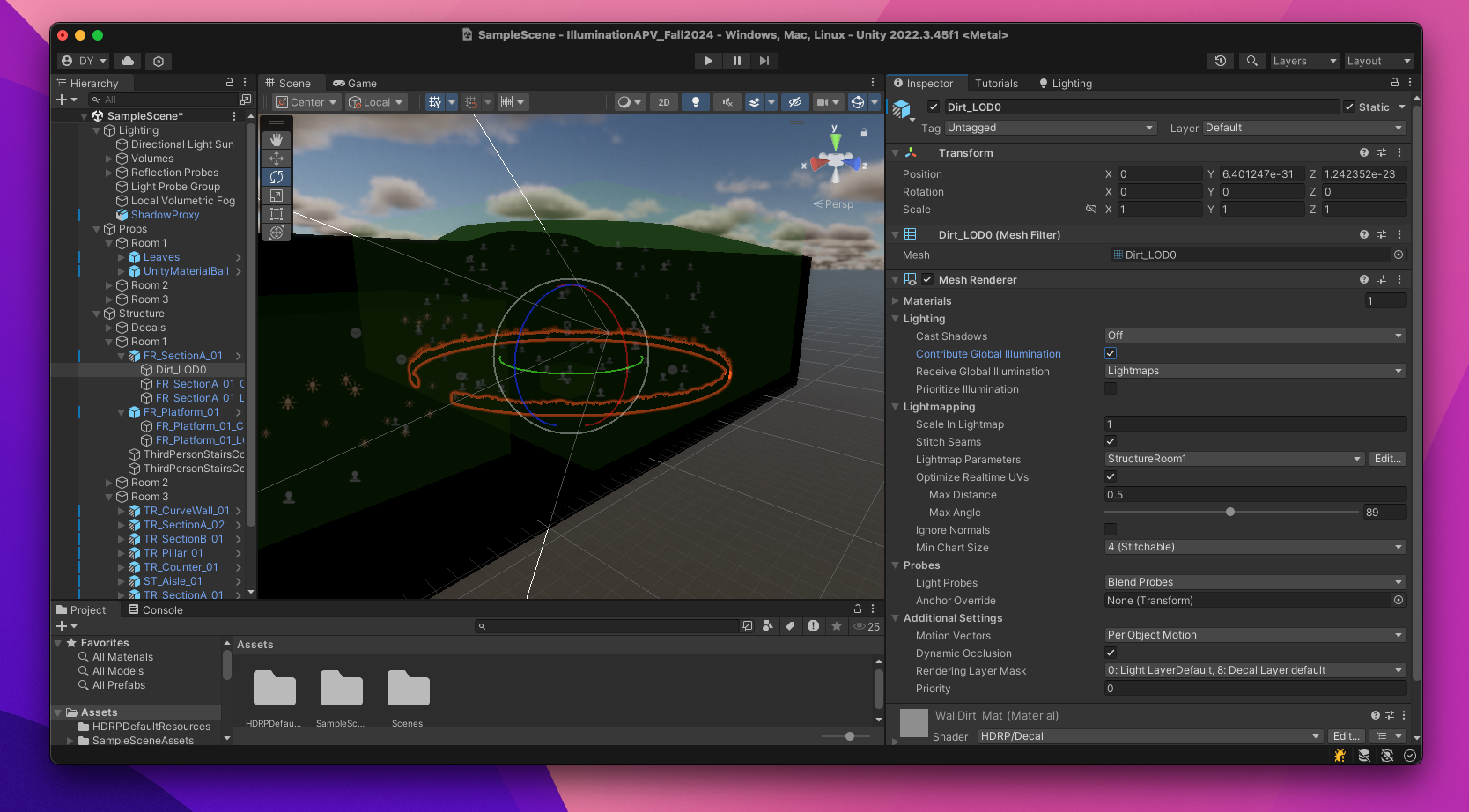Viewport: 1469px width, 812px height.
Task: Step one frame forward
Action: pyautogui.click(x=764, y=61)
